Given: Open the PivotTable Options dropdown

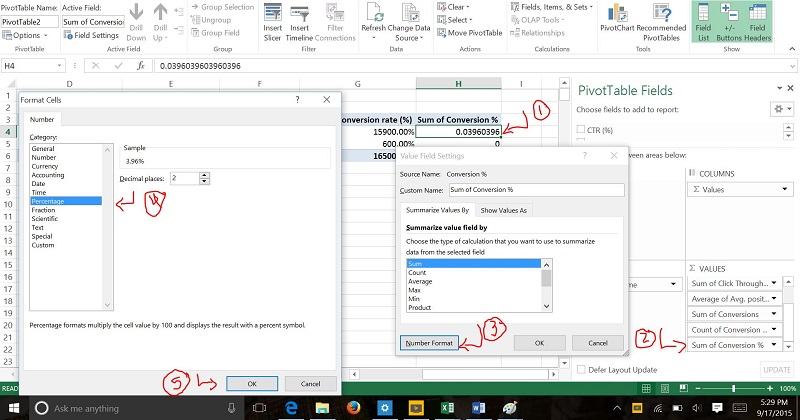Looking at the screenshot, I should pyautogui.click(x=25, y=35).
